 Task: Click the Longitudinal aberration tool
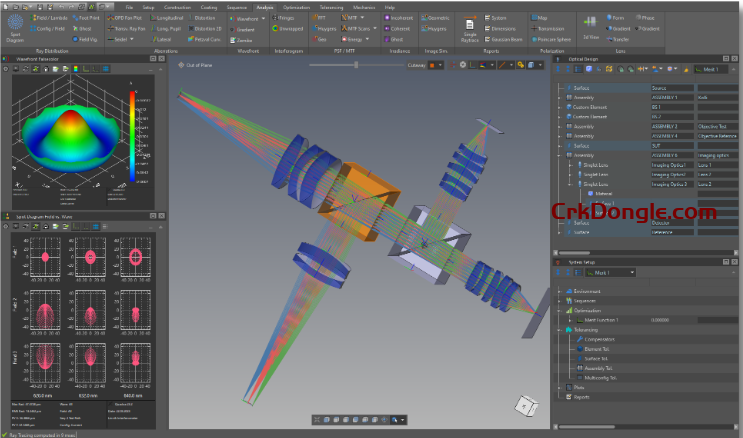(x=167, y=18)
